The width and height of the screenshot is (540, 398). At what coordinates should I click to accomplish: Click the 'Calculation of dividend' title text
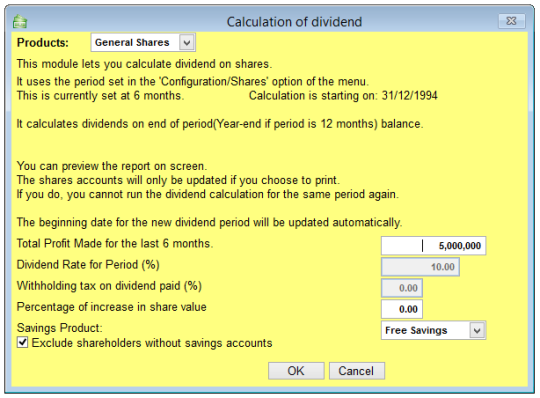(294, 22)
